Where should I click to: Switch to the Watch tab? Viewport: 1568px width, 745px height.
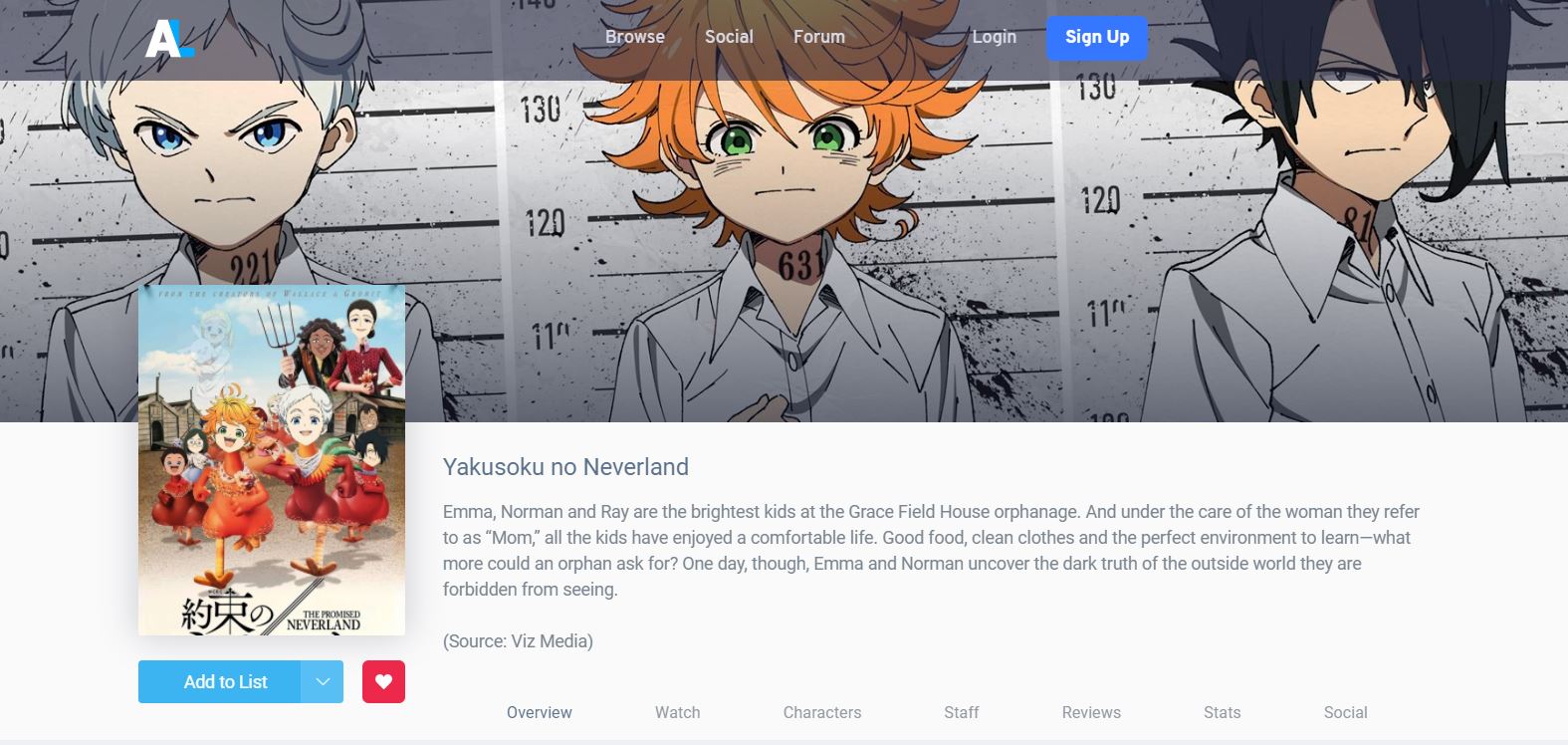coord(678,712)
